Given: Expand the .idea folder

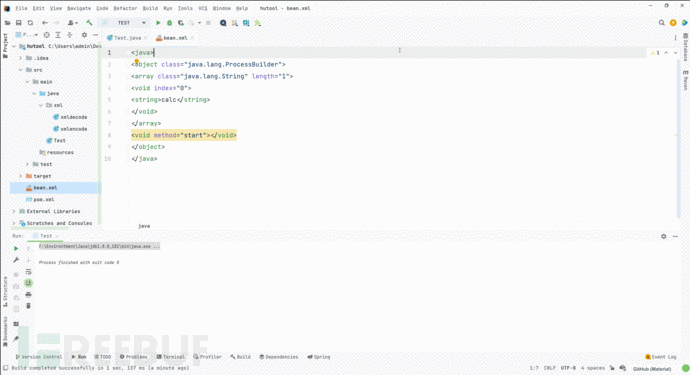Looking at the screenshot, I should pos(20,58).
